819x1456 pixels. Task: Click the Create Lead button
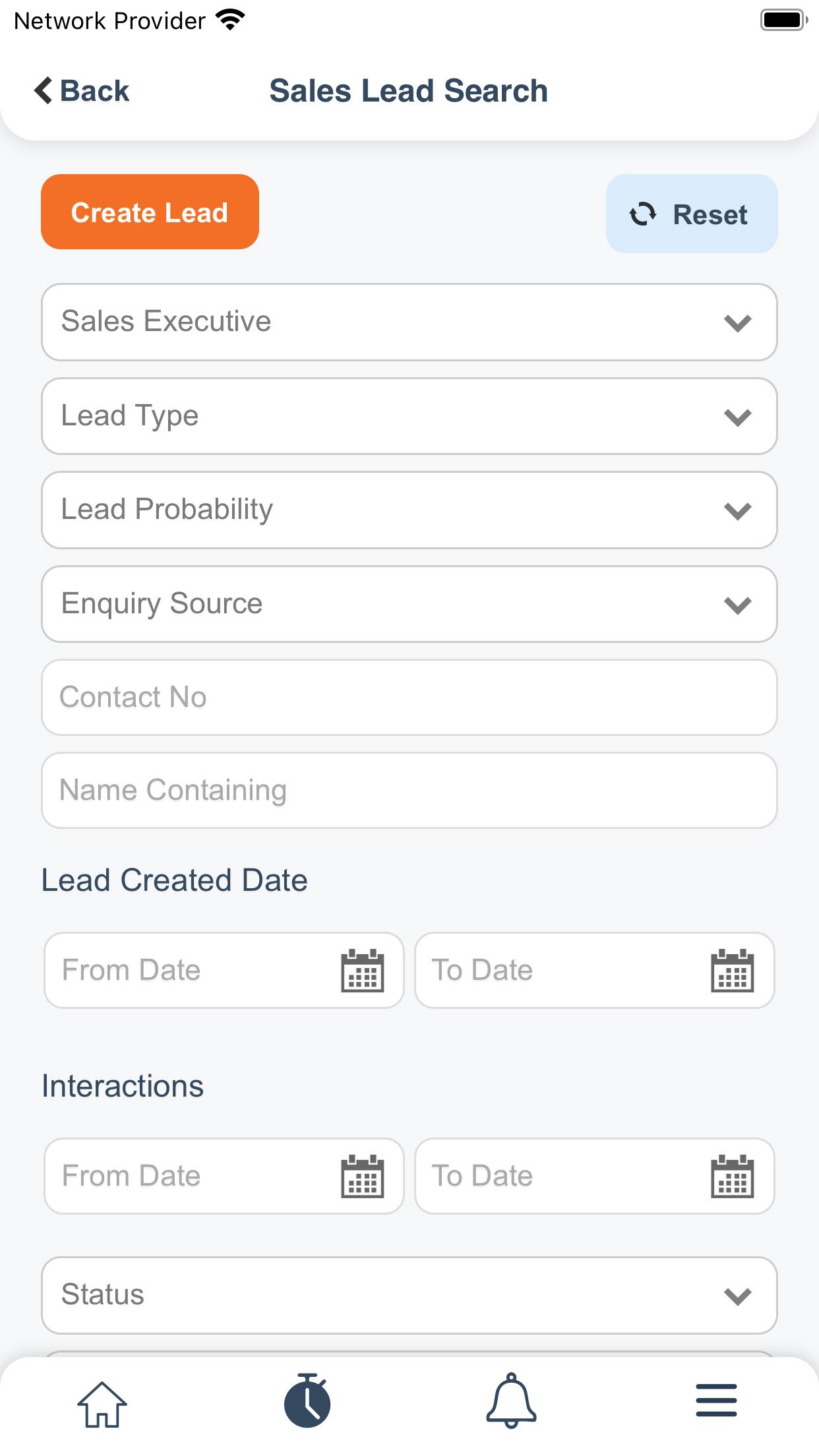[150, 212]
